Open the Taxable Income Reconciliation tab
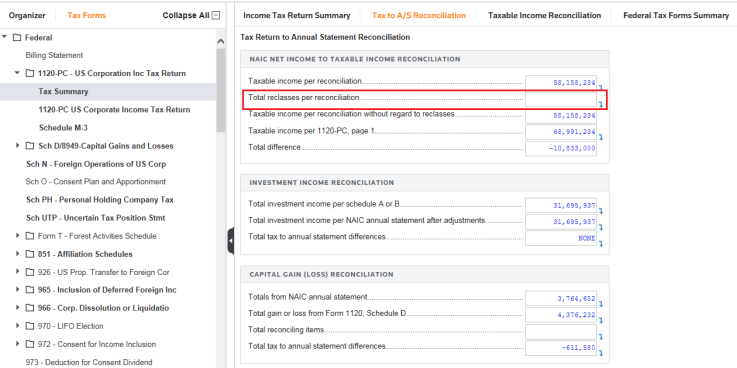Image resolution: width=737 pixels, height=368 pixels. 544,16
